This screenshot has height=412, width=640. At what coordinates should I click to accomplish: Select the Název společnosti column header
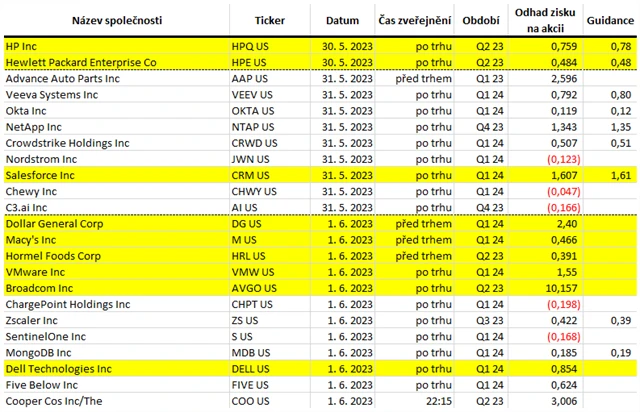[117, 20]
